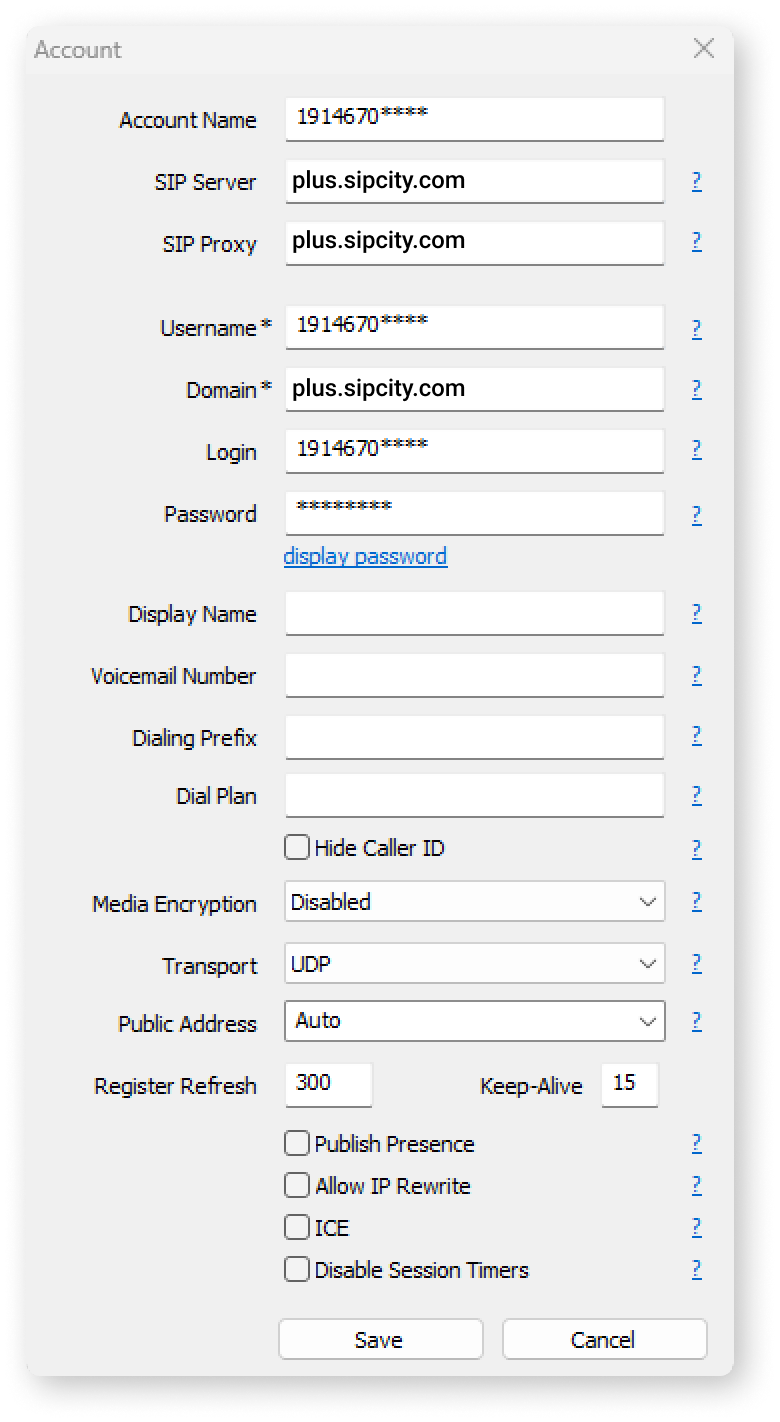Open help for Media Encryption
Screen dimensions: 780x1422
pos(696,901)
